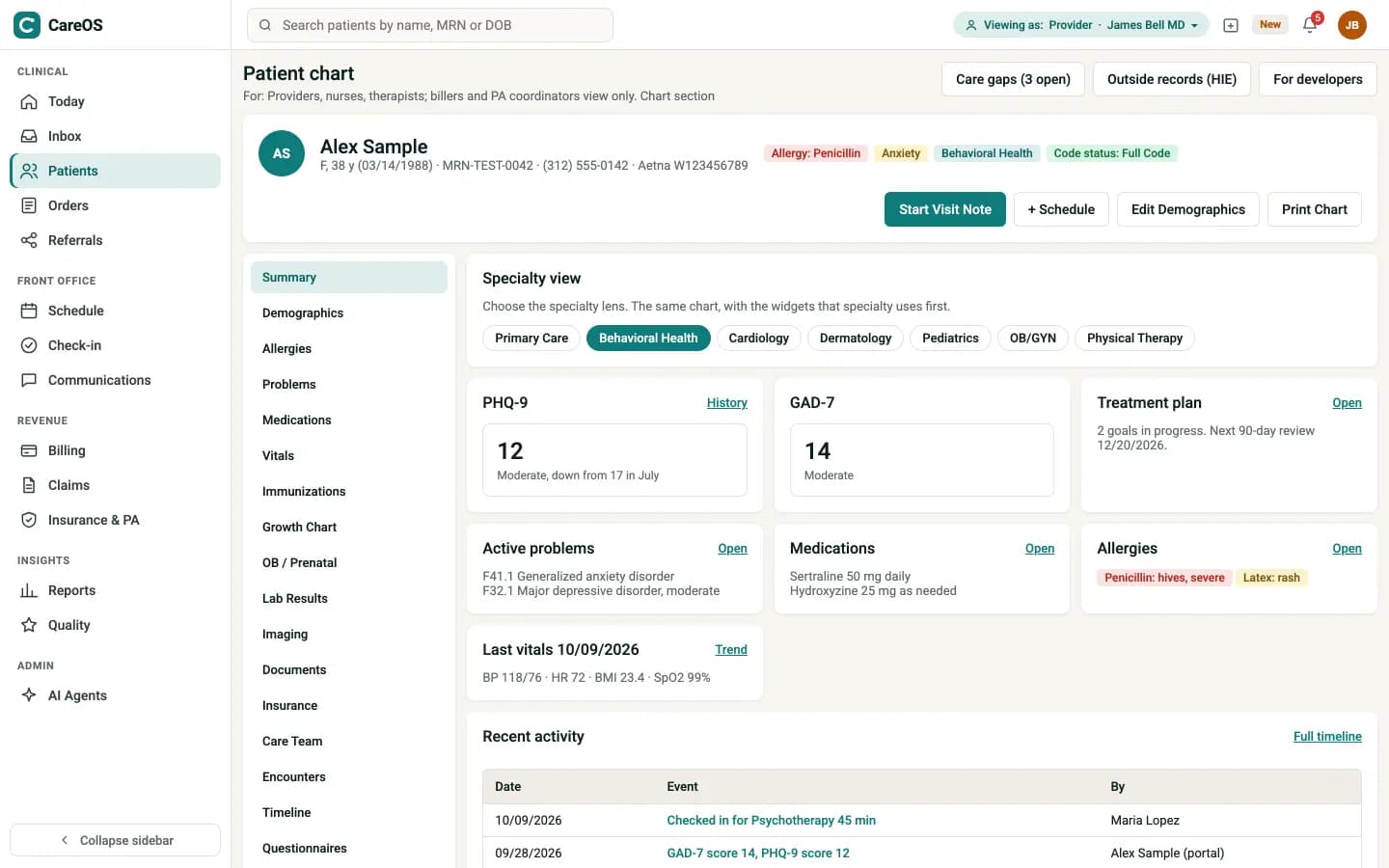Viewport: 1389px width, 868px height.
Task: Open the JB user avatar
Action: pyautogui.click(x=1352, y=25)
